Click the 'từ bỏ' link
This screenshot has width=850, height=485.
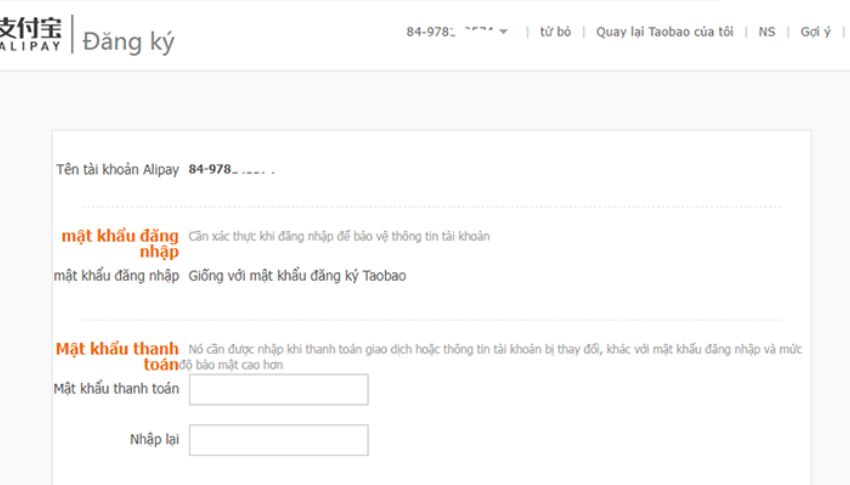click(555, 32)
